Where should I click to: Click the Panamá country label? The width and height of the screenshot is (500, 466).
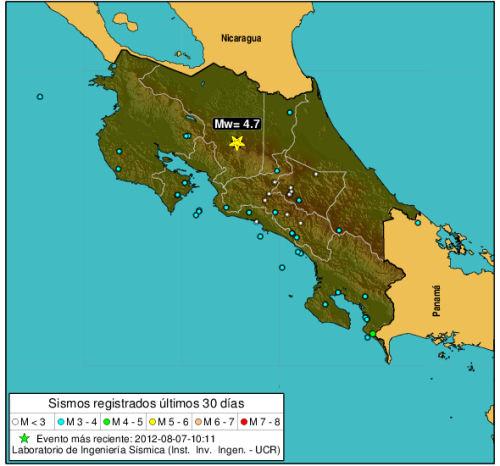click(436, 301)
